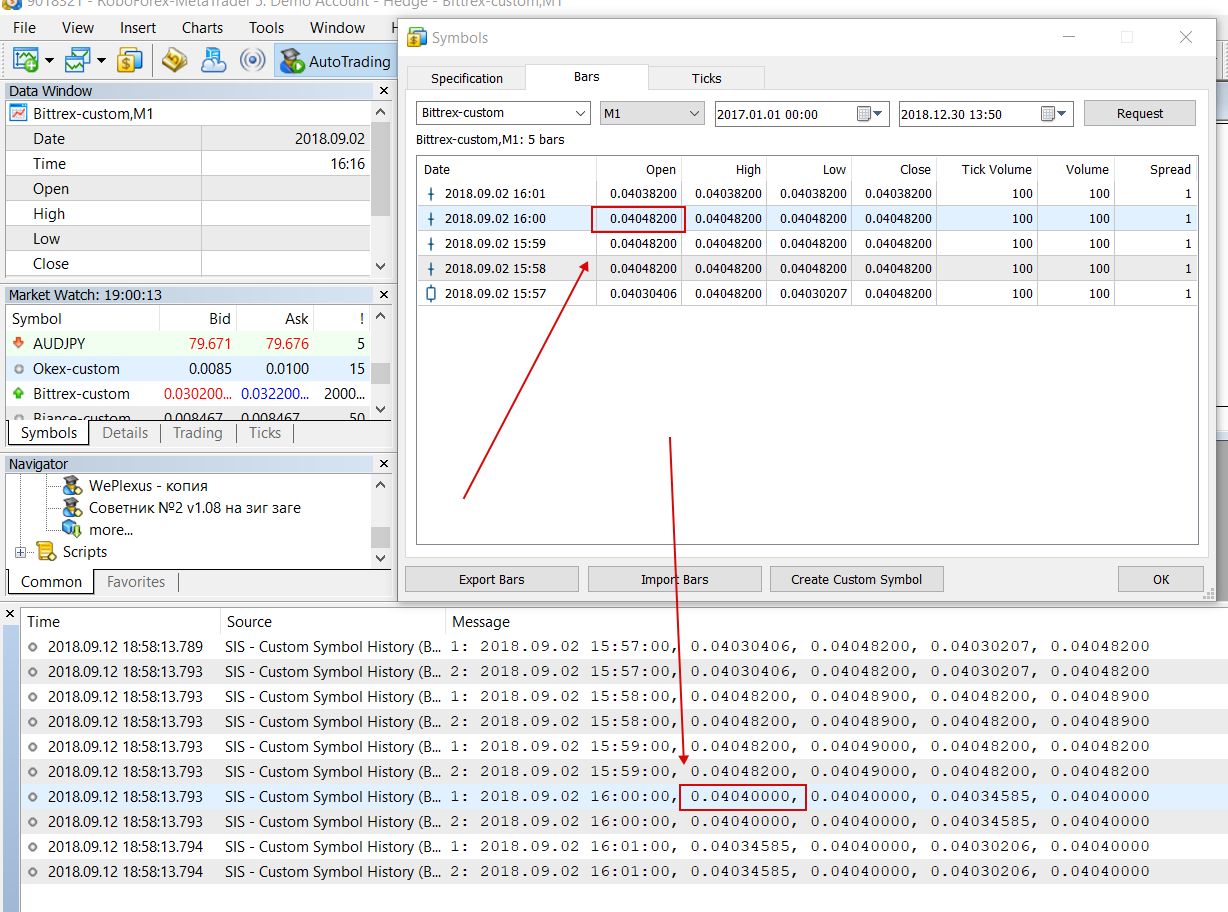1228x912 pixels.
Task: Click Import Bars
Action: click(x=675, y=579)
